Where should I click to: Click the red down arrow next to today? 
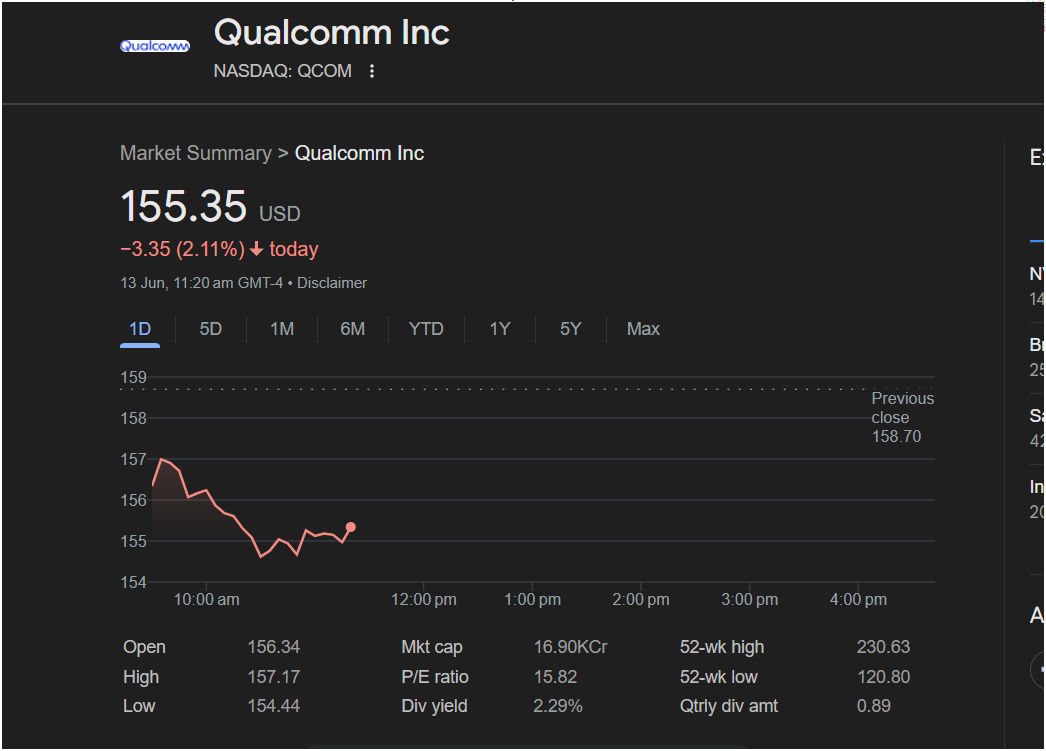click(x=257, y=249)
